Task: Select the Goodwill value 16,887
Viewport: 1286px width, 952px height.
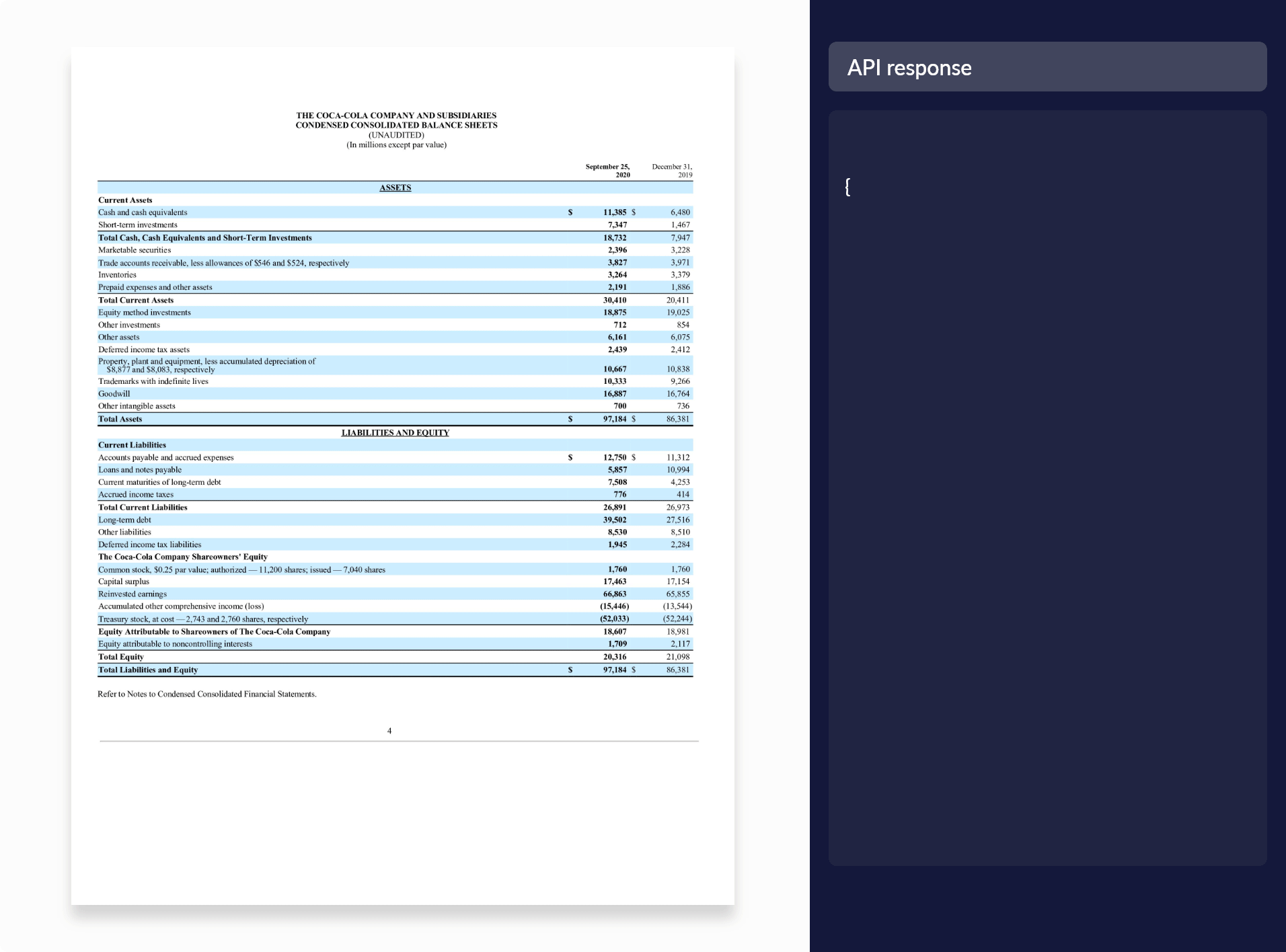Action: point(615,394)
